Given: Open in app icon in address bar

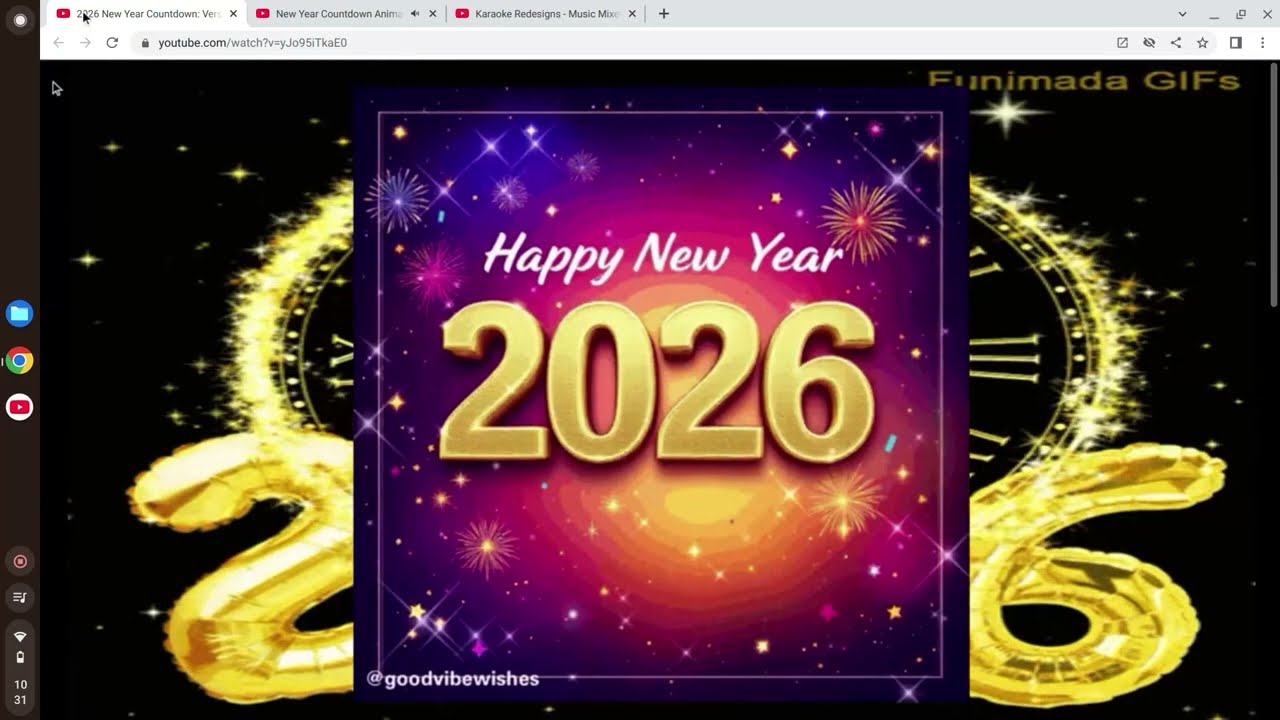Looking at the screenshot, I should (x=1122, y=43).
